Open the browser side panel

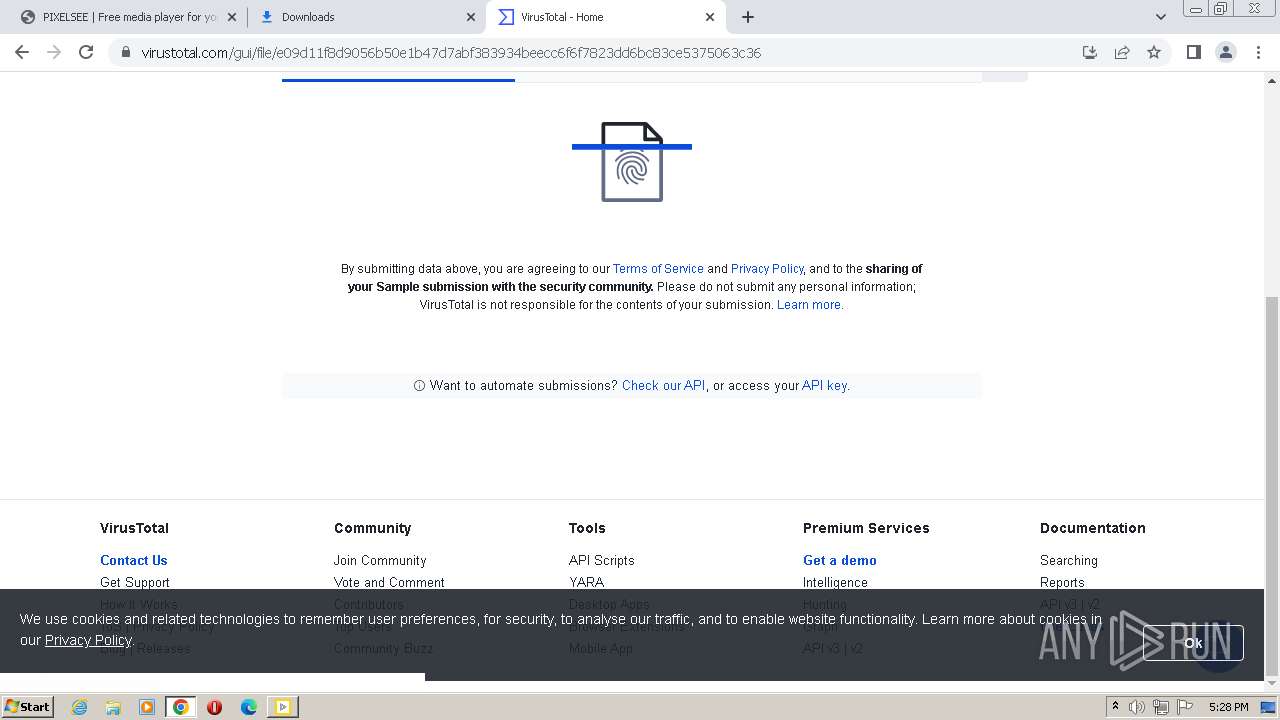coord(1193,52)
